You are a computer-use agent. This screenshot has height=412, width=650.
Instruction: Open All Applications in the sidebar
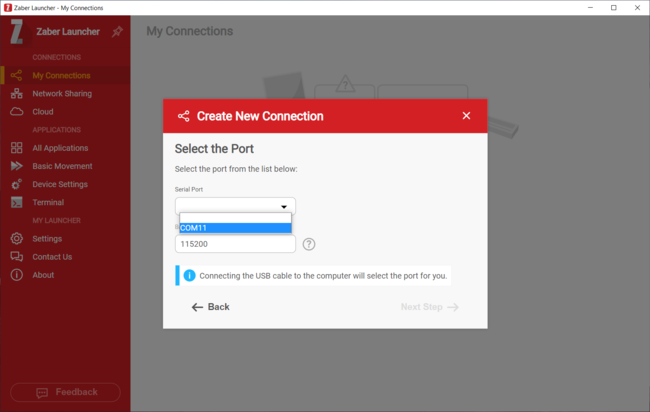click(x=60, y=148)
